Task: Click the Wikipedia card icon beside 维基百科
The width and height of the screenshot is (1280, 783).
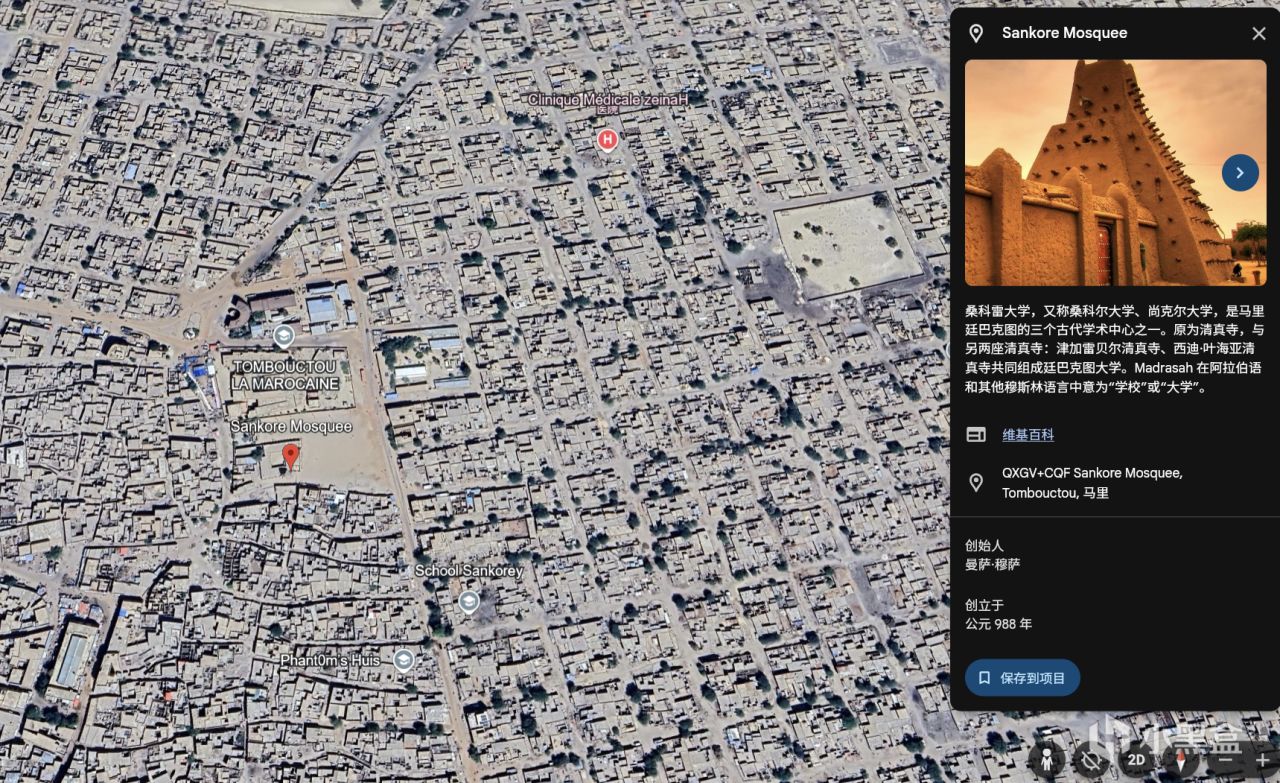Action: (x=976, y=435)
